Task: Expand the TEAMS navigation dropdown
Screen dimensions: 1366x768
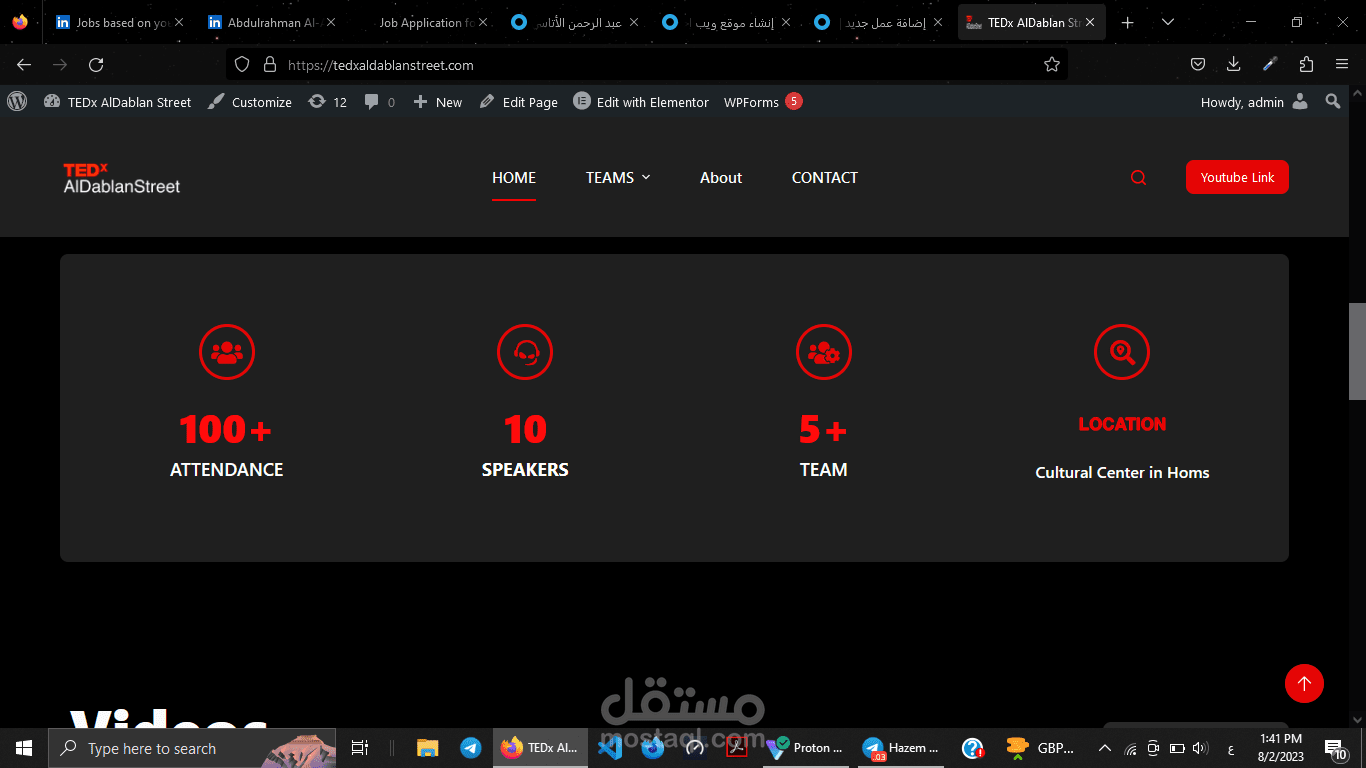Action: click(618, 178)
